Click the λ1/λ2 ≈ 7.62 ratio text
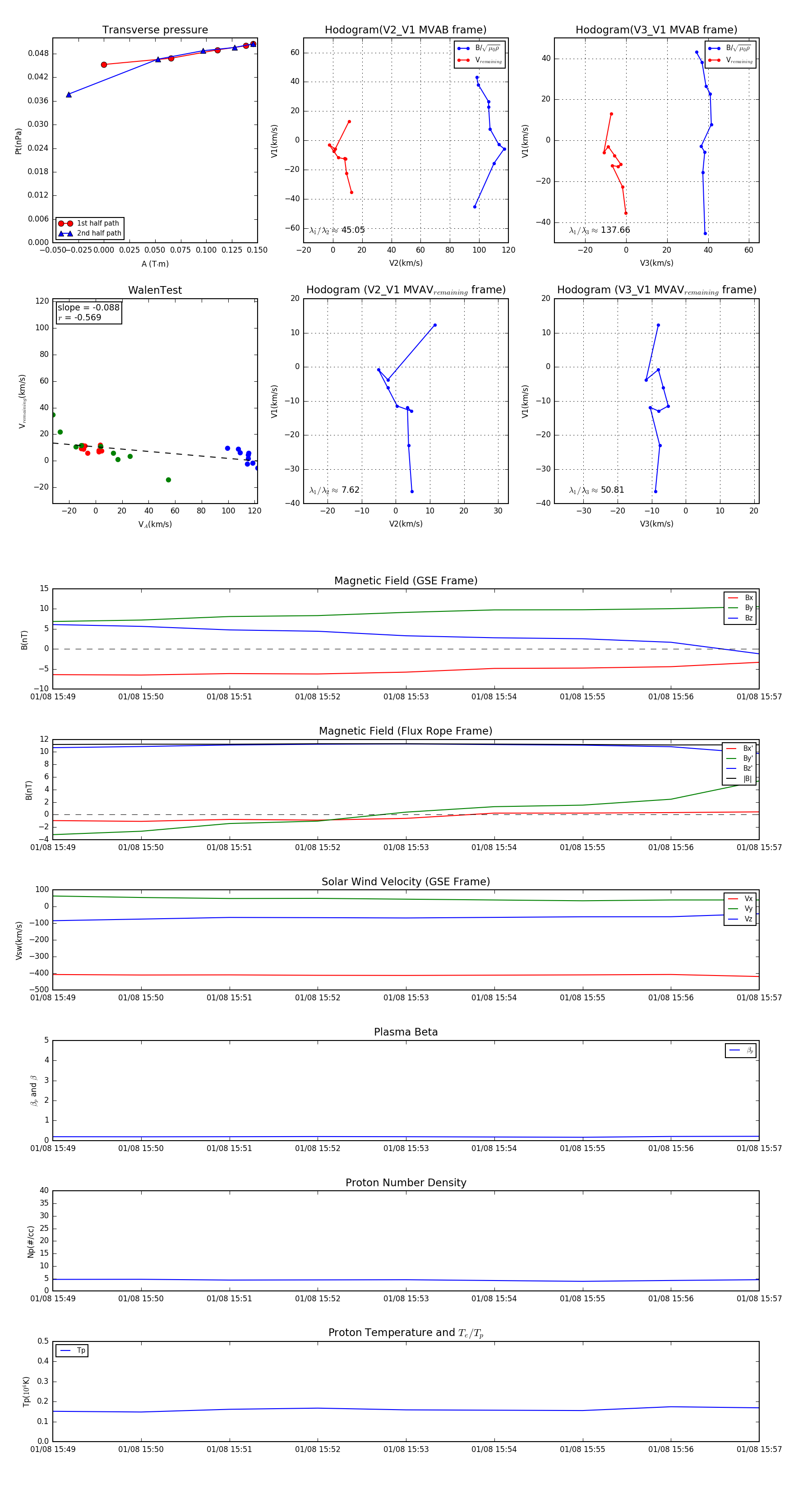Image resolution: width=812 pixels, height=1489 pixels. (334, 490)
